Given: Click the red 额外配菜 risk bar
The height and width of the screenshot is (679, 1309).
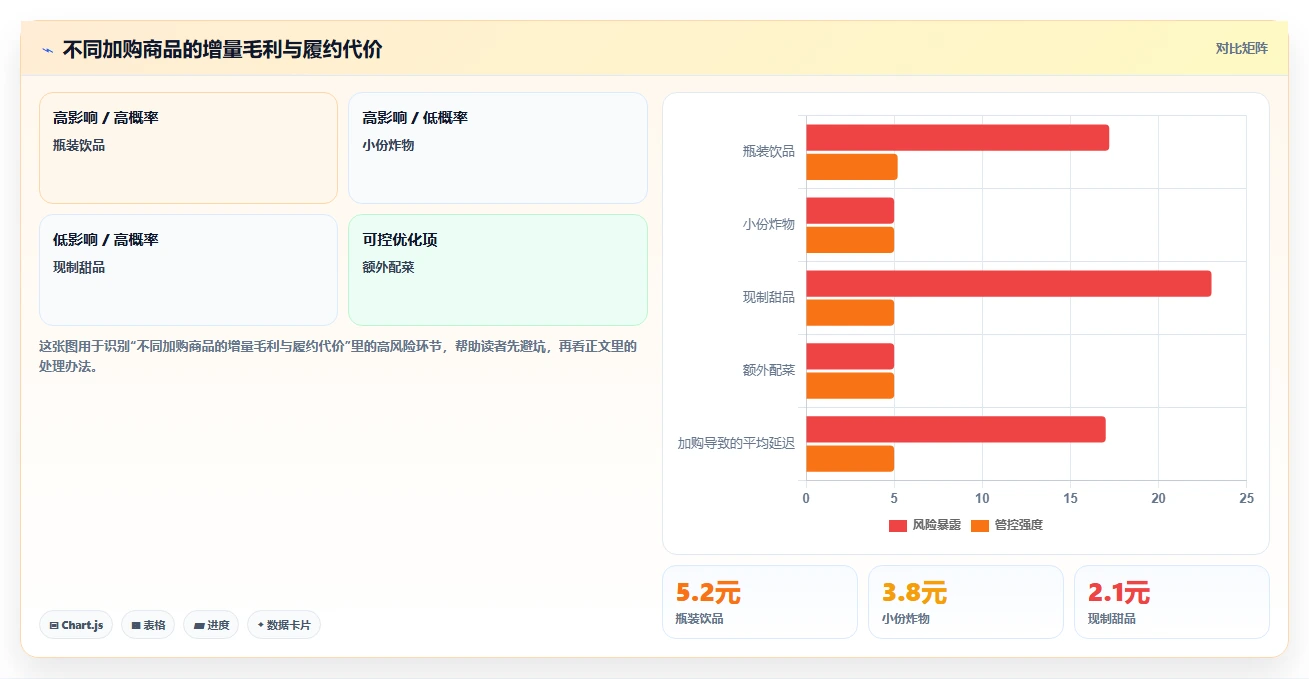Looking at the screenshot, I should 850,357.
